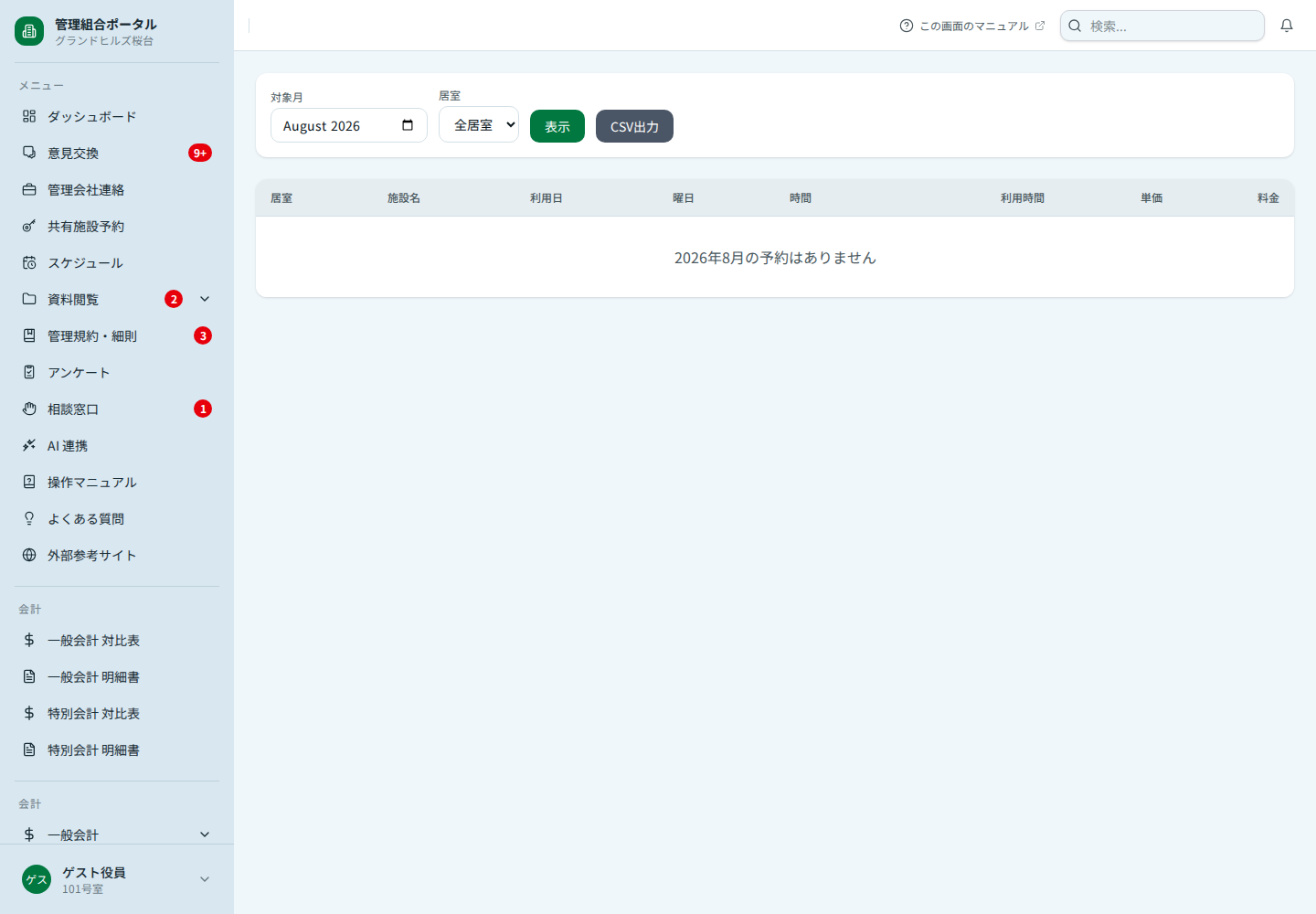
Task: Open the スケジュール menu item
Action: pyautogui.click(x=117, y=262)
